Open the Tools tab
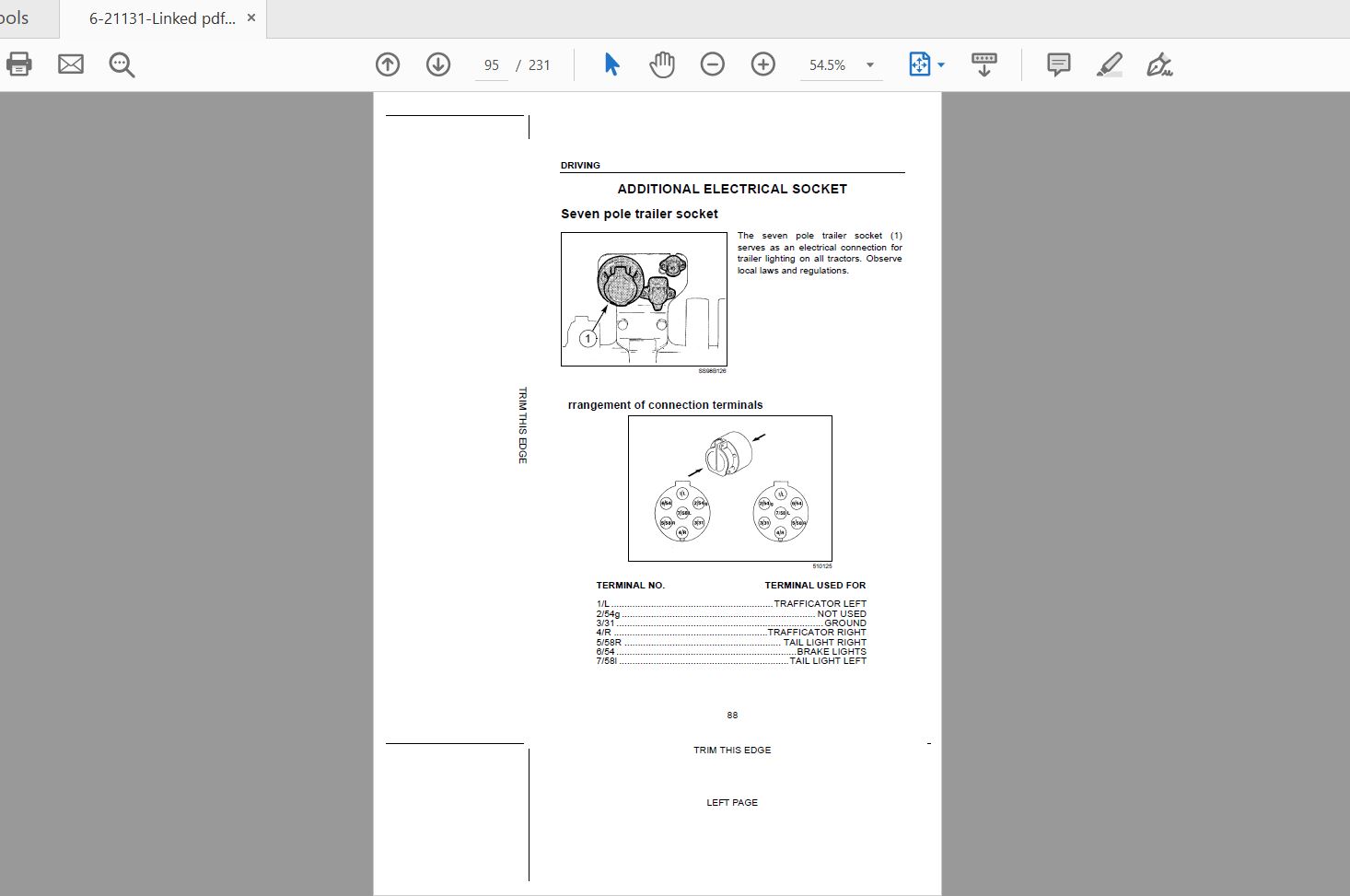 tap(15, 18)
